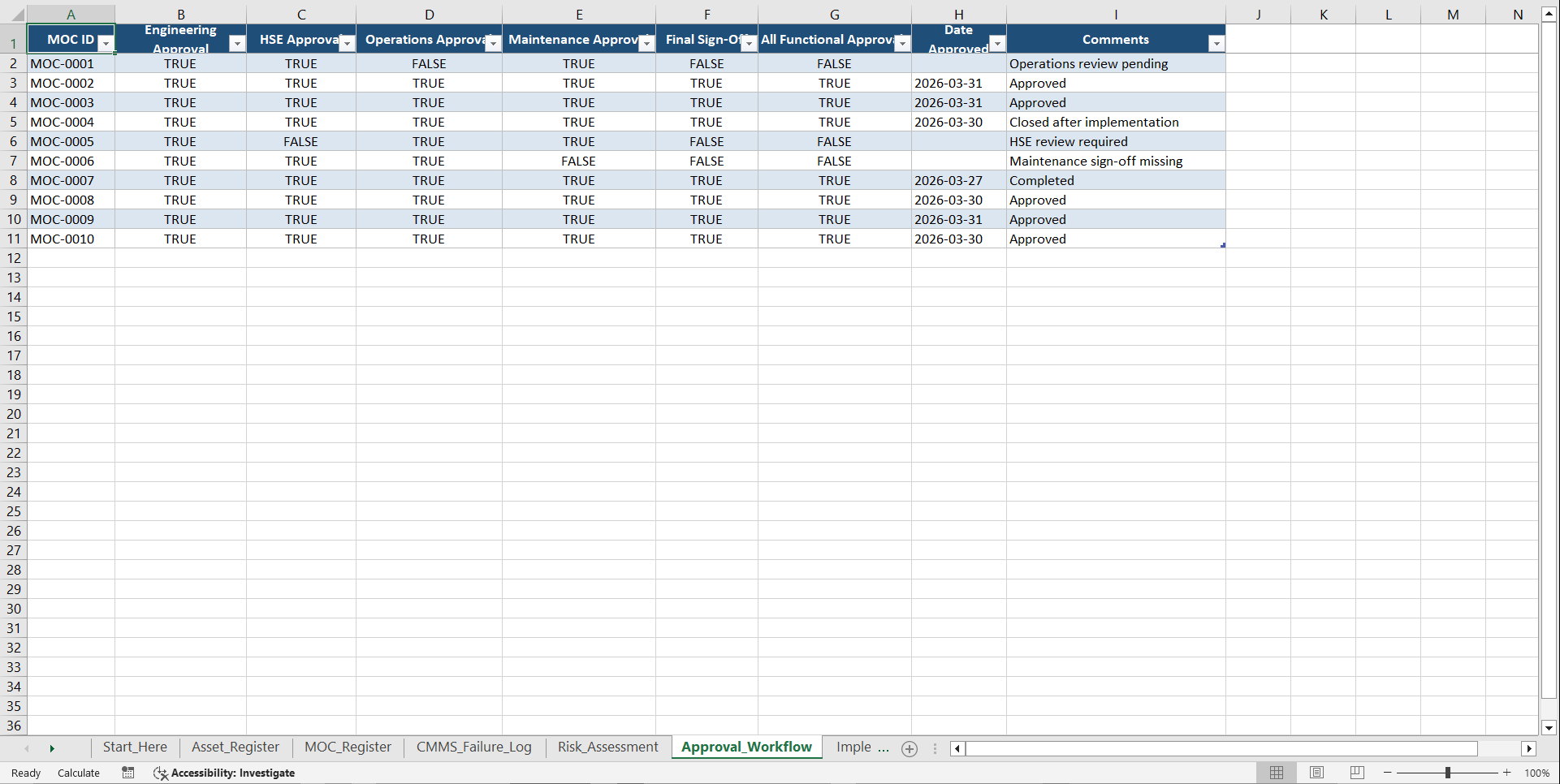This screenshot has height=784, width=1560.
Task: Open the Date Approved filter dropdown
Action: [996, 42]
